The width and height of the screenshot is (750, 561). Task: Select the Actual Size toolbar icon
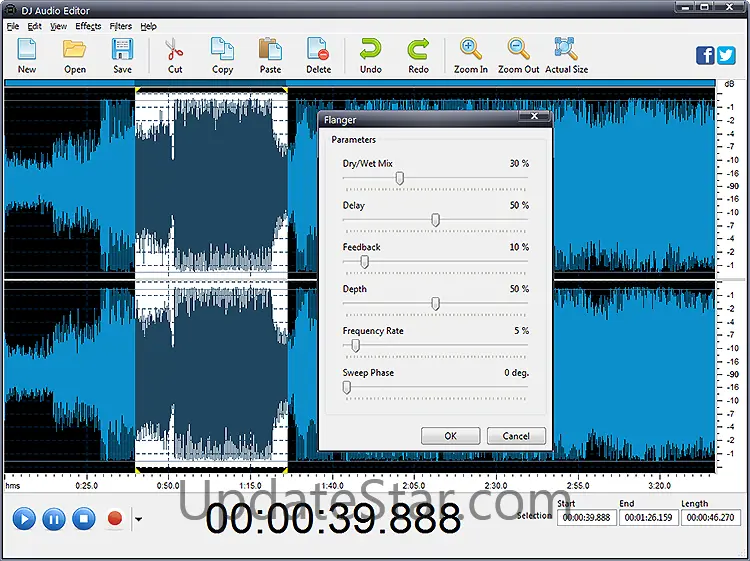point(566,49)
